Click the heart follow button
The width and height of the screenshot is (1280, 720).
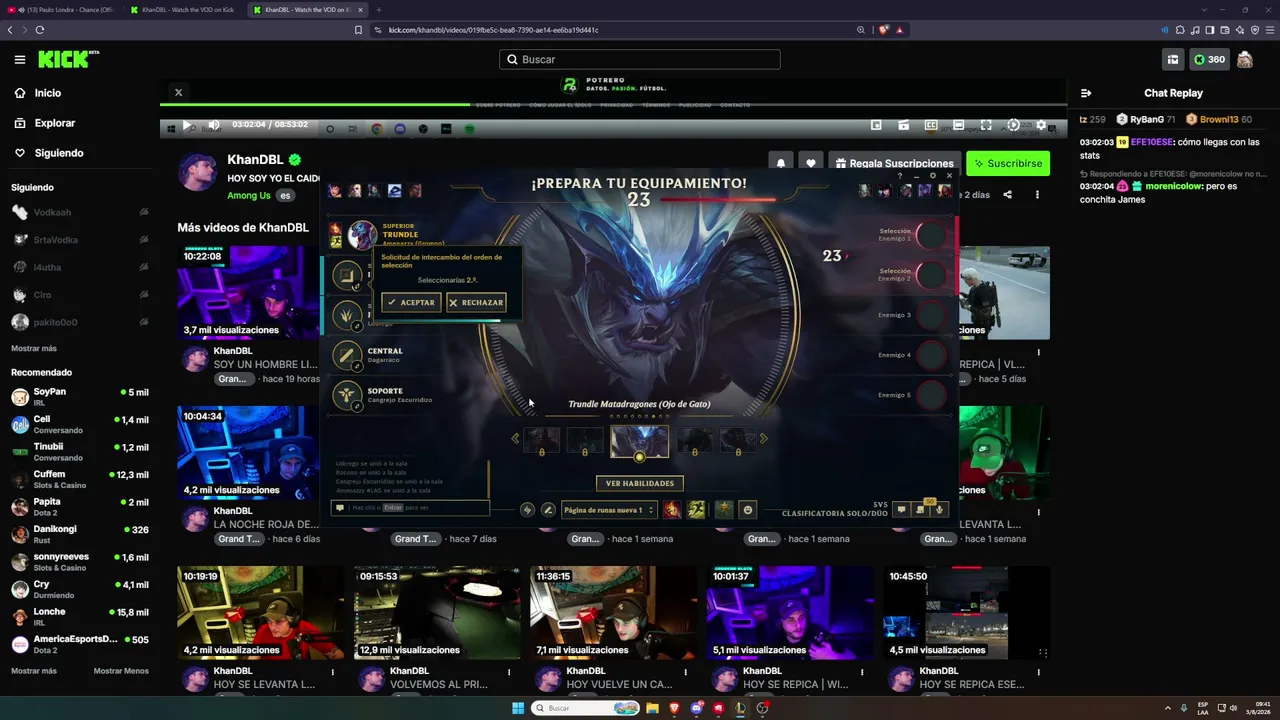[x=811, y=163]
